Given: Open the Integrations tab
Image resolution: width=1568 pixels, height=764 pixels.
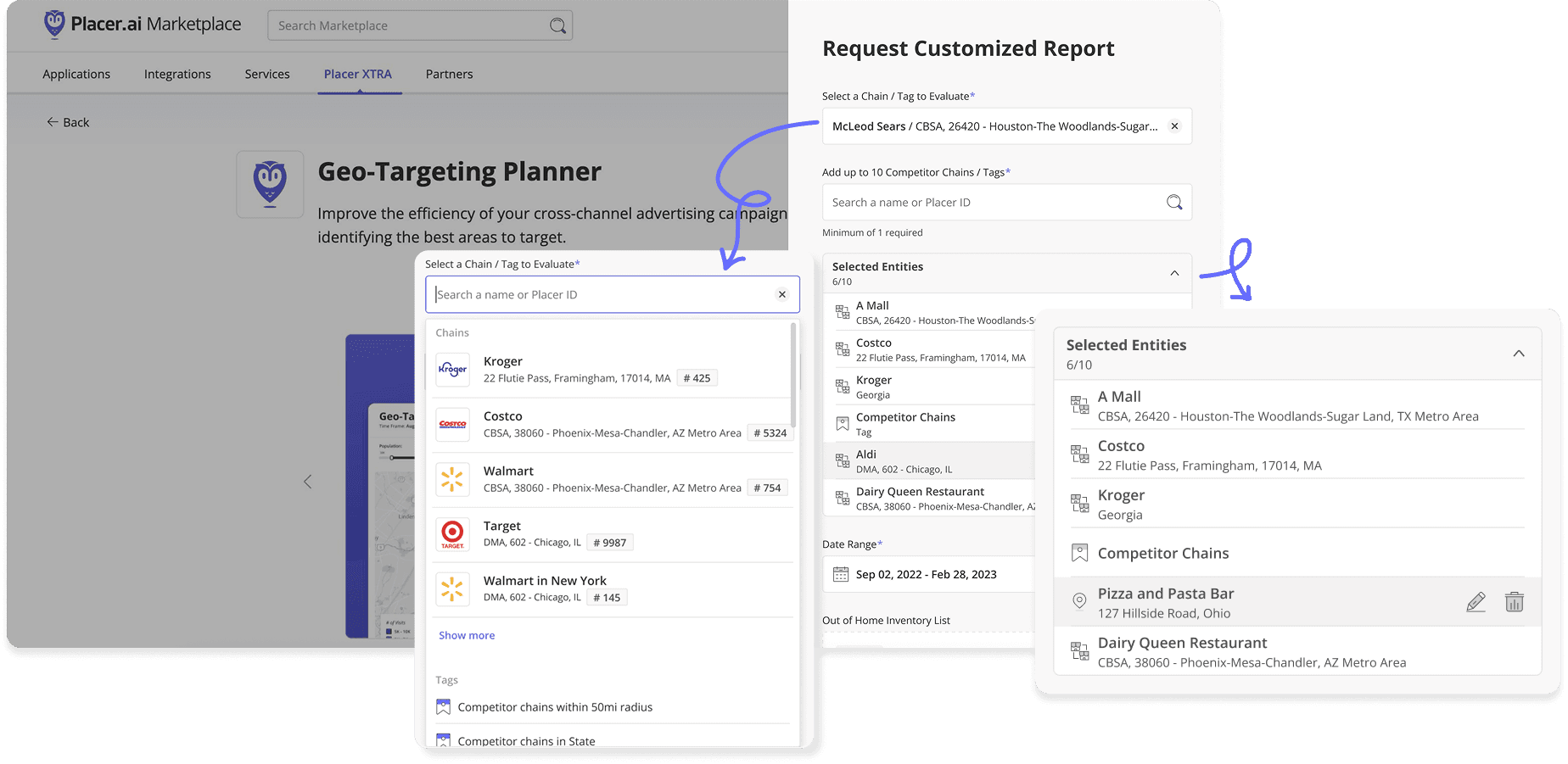Looking at the screenshot, I should 177,74.
